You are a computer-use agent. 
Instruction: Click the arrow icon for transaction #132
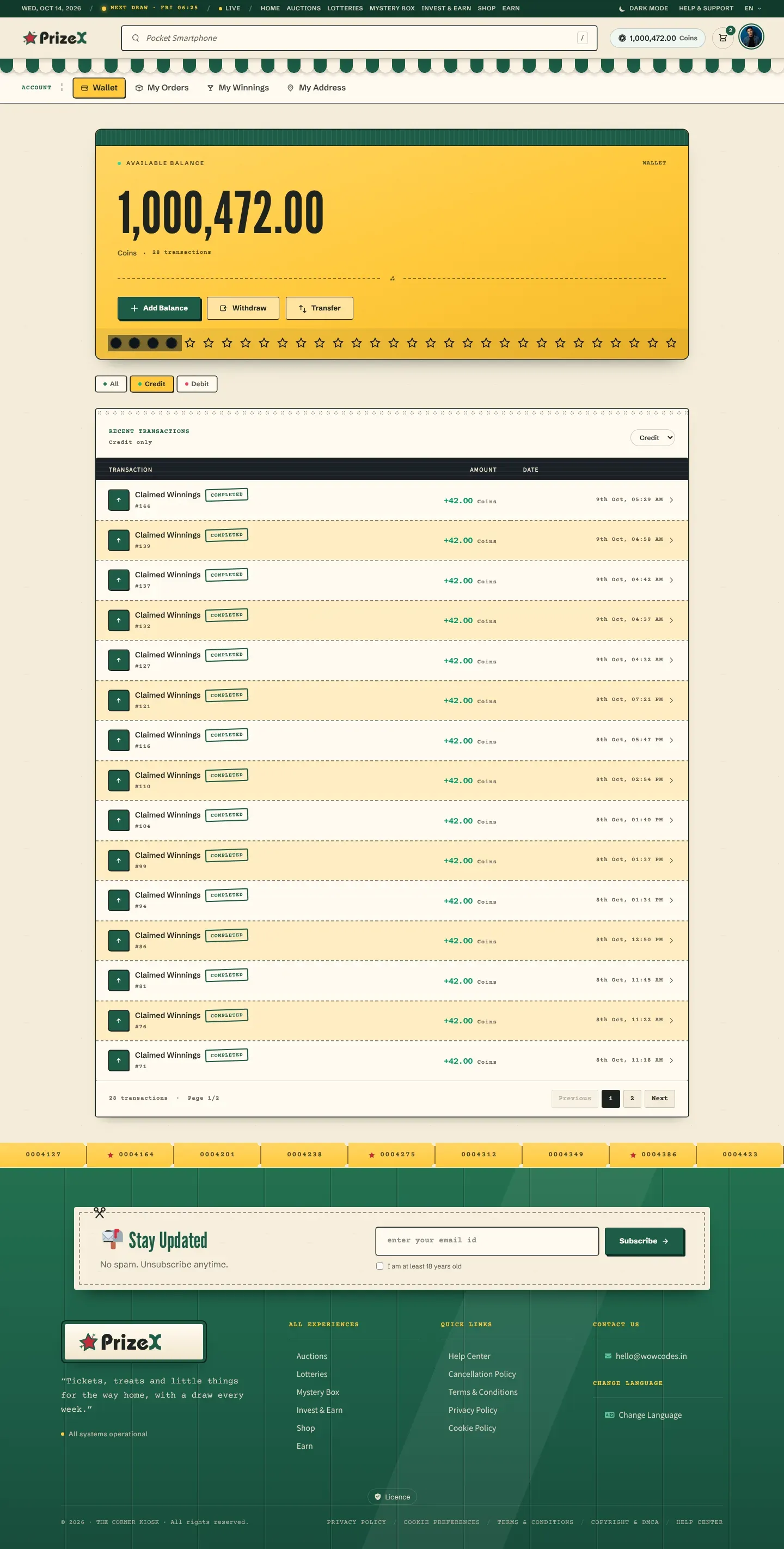(x=119, y=620)
